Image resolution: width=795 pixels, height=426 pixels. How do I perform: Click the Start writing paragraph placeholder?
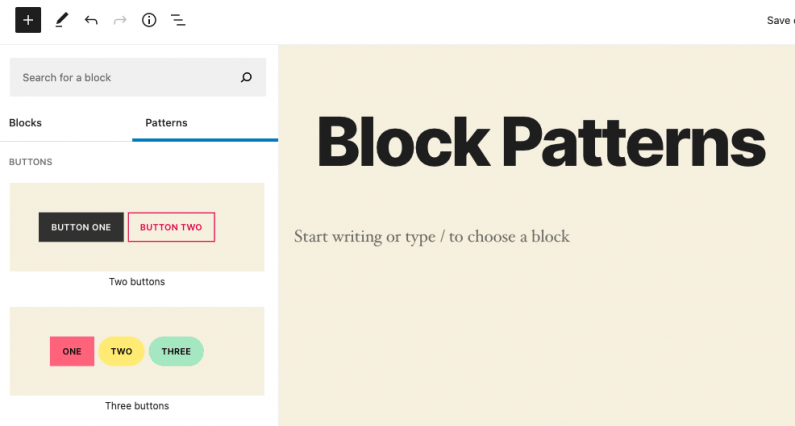432,237
